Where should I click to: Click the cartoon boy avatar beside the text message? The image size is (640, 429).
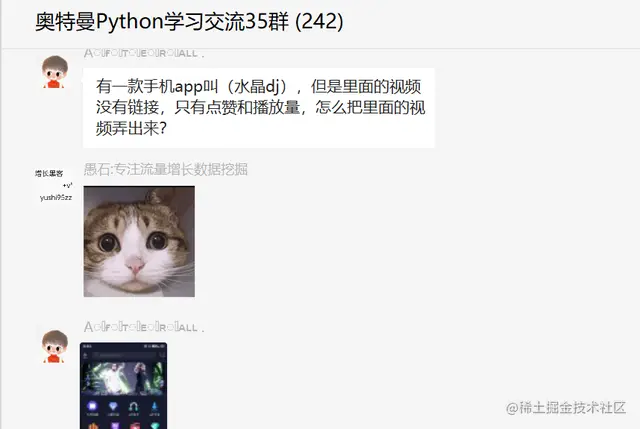pyautogui.click(x=55, y=72)
